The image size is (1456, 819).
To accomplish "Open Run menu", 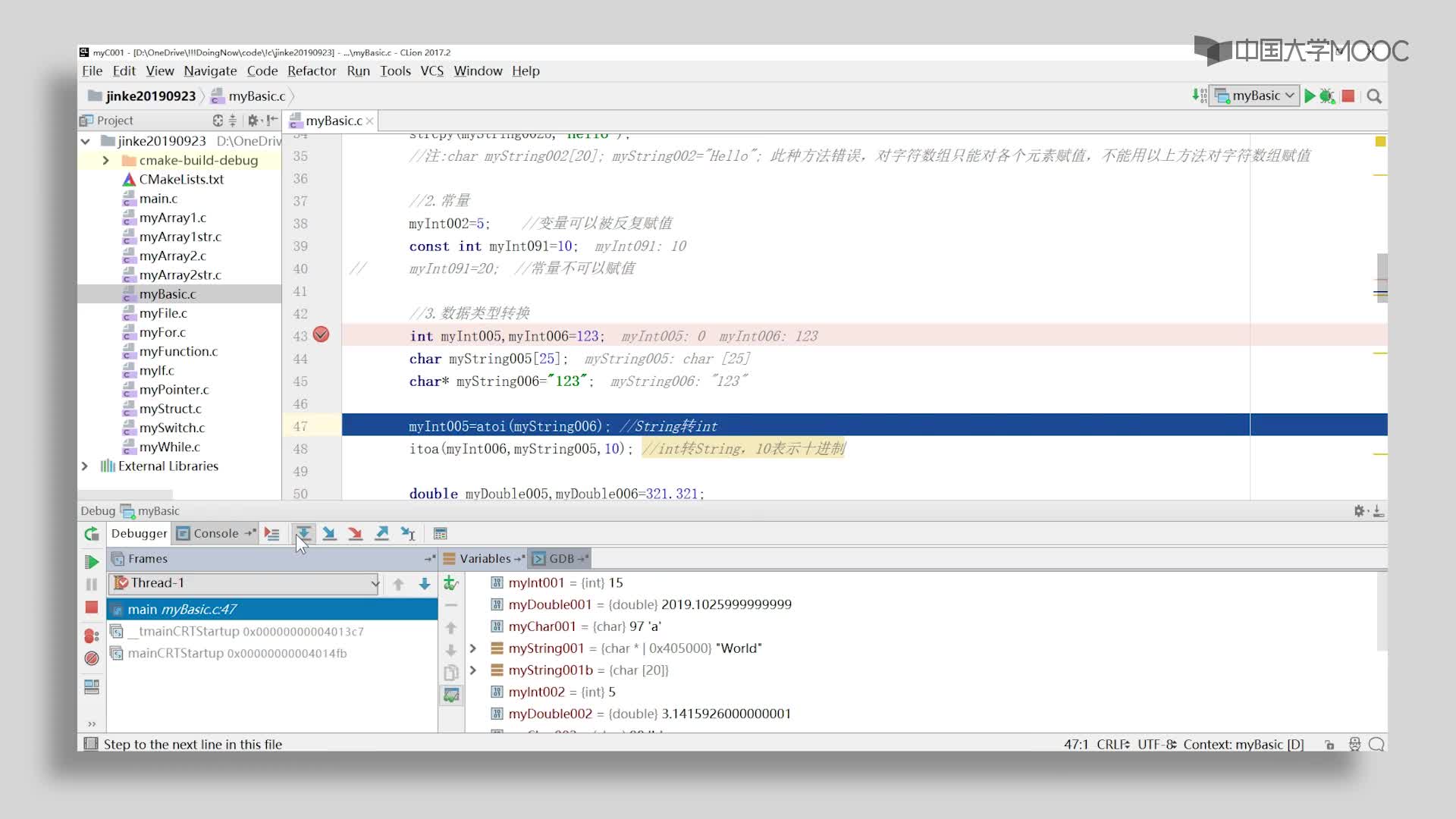I will point(358,71).
